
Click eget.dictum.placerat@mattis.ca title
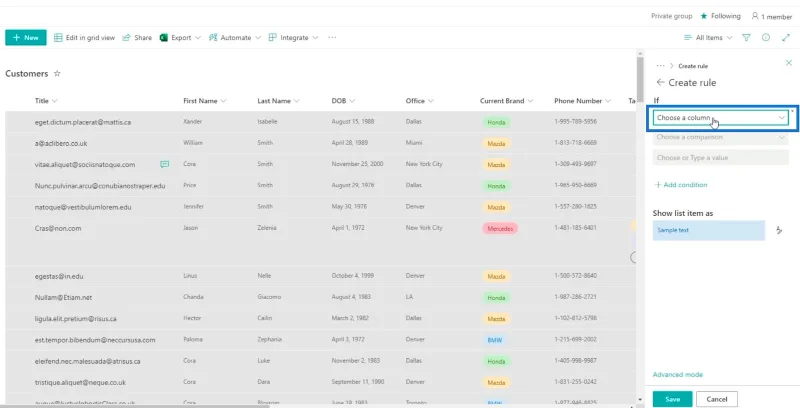83,122
